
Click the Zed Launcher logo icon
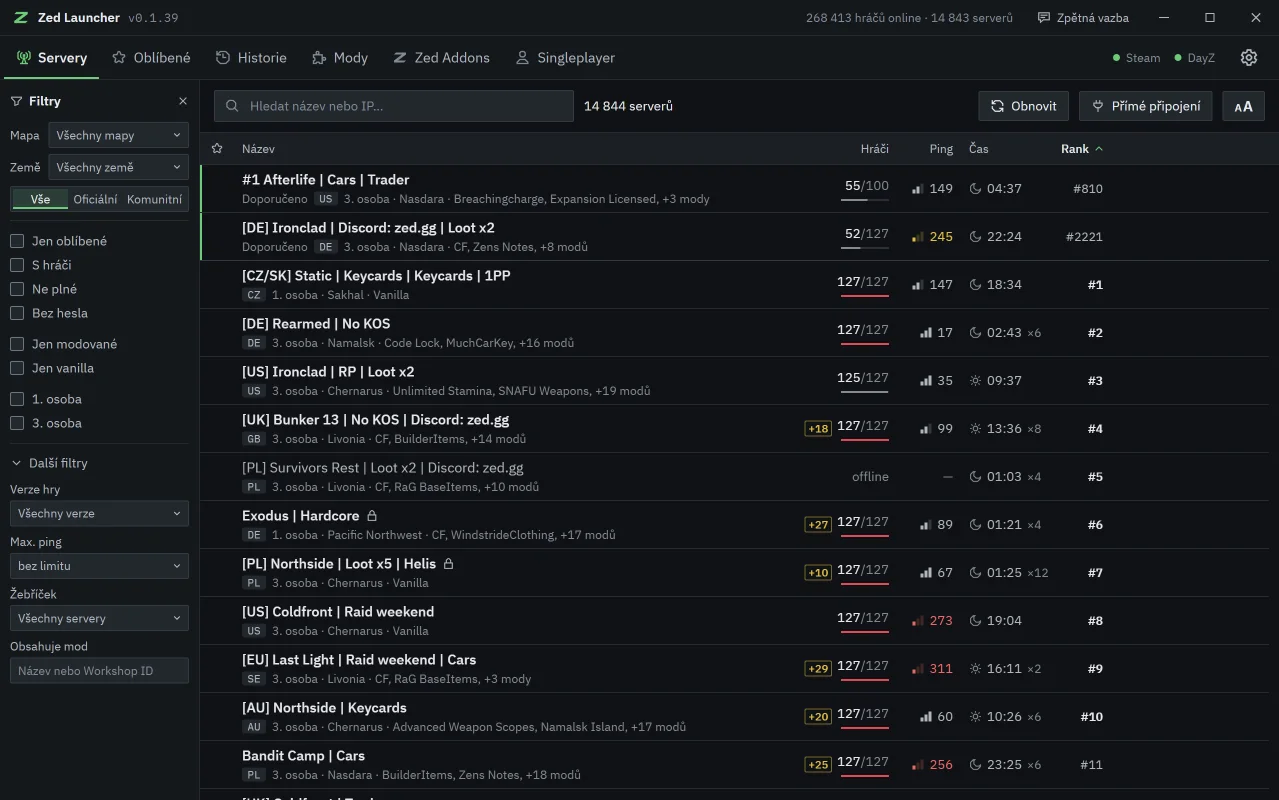(21, 18)
